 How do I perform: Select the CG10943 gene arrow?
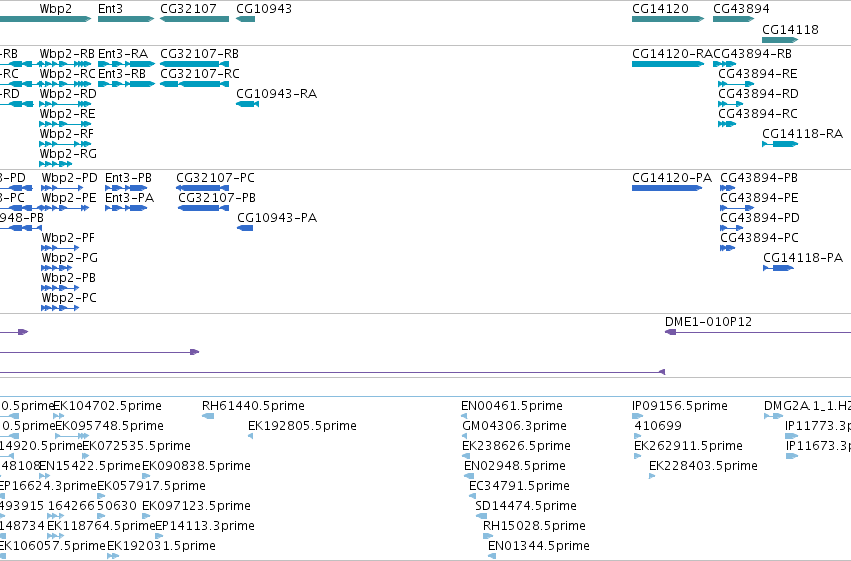tap(245, 19)
